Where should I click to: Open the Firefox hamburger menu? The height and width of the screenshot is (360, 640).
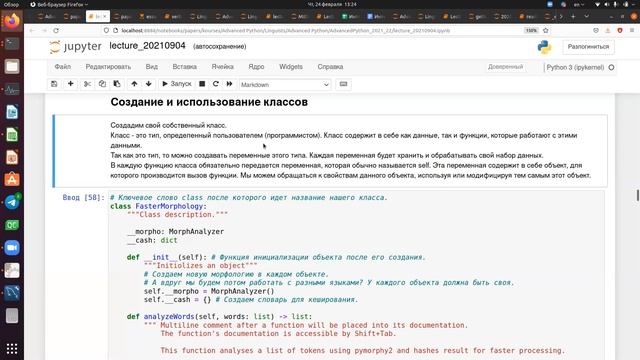tap(632, 31)
